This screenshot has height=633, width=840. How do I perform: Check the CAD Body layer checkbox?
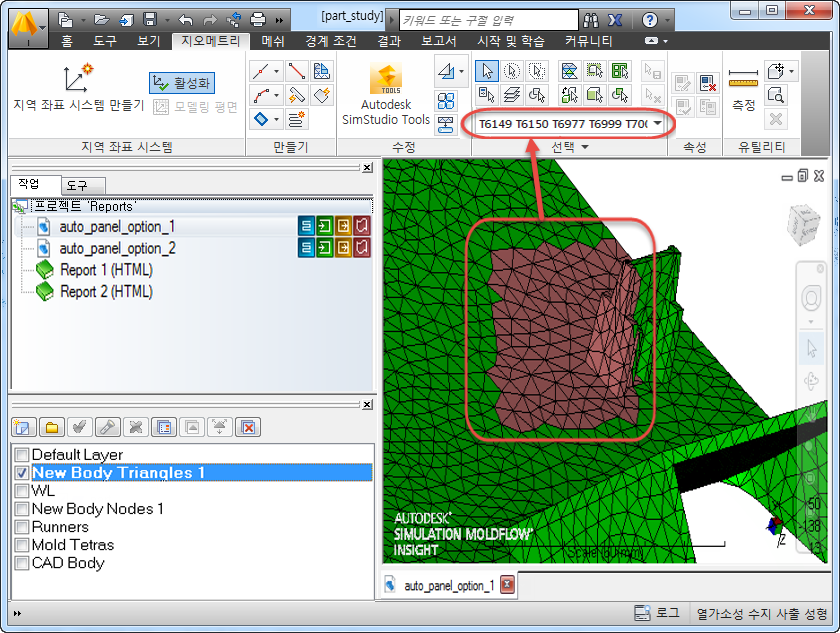pyautogui.click(x=21, y=563)
